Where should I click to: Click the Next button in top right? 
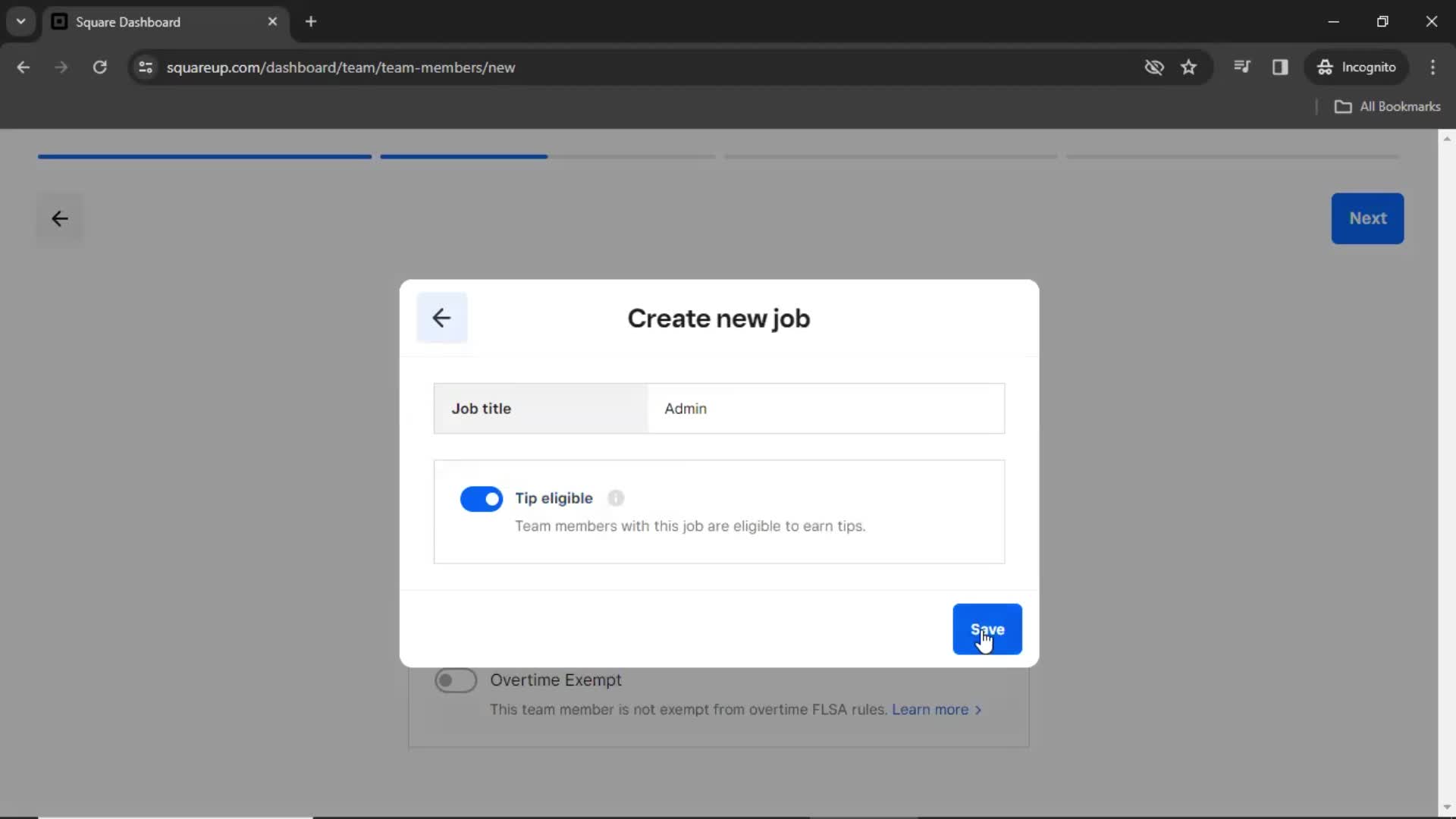(1368, 218)
